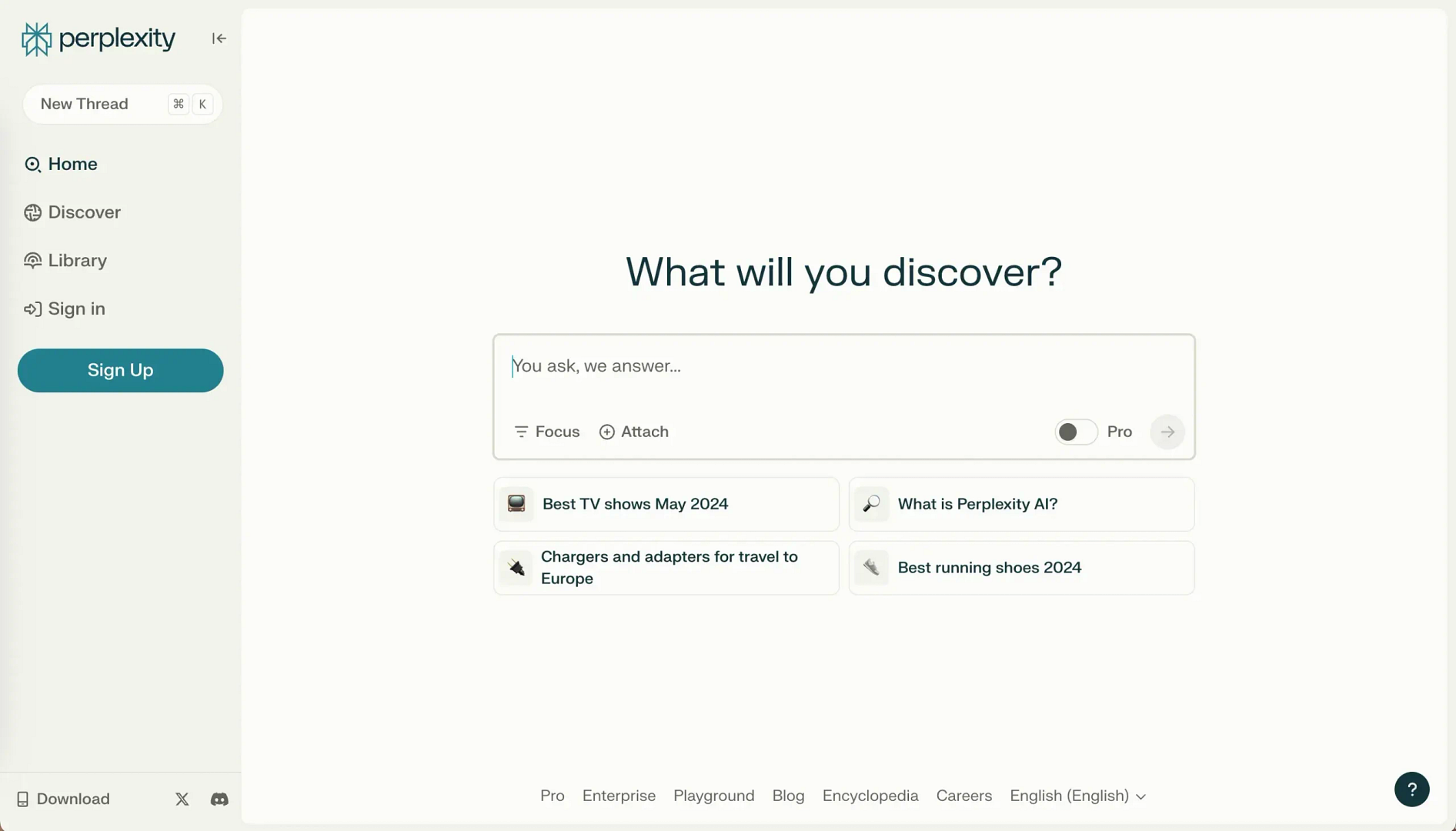
Task: Open the Enterprise footer link
Action: (619, 796)
